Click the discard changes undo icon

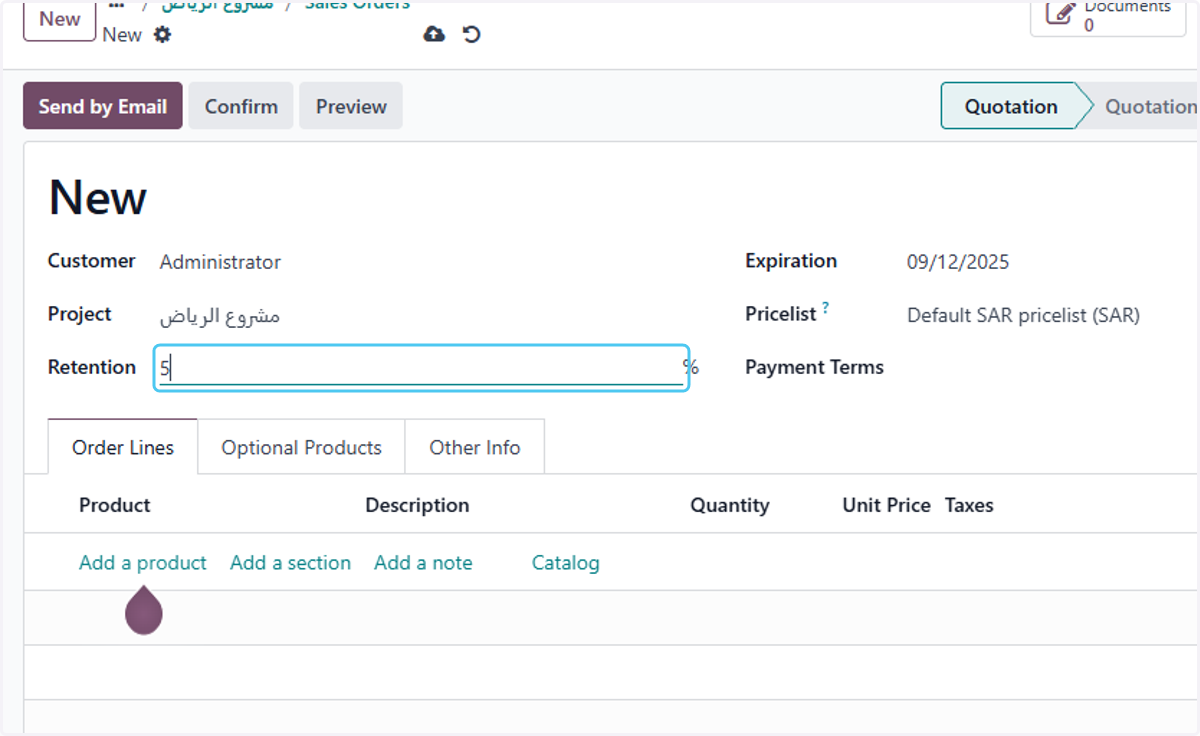(472, 34)
